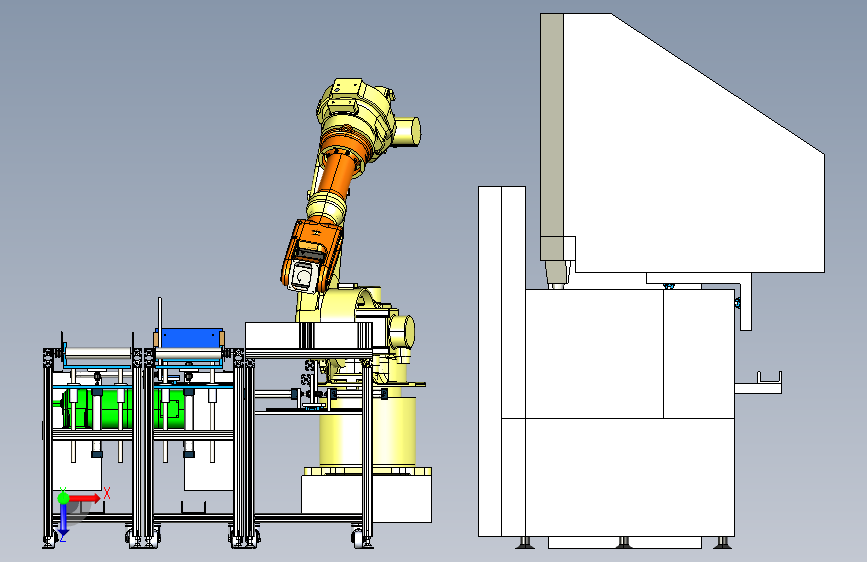The width and height of the screenshot is (867, 562).
Task: Click the red X axis arrow of triad
Action: pyautogui.click(x=85, y=498)
